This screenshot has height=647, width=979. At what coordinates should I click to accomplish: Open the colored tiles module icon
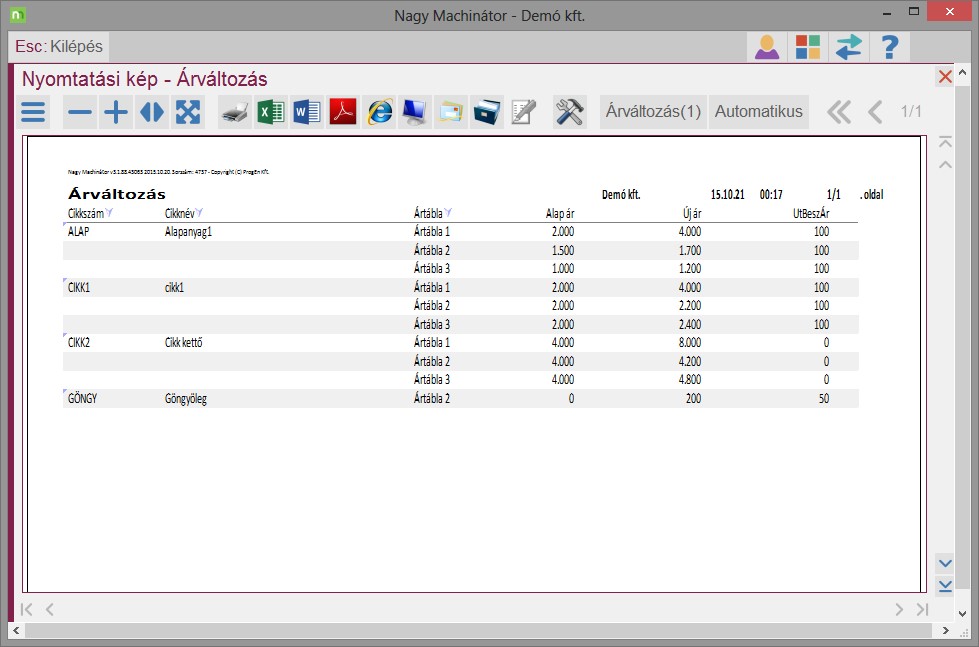[x=807, y=47]
